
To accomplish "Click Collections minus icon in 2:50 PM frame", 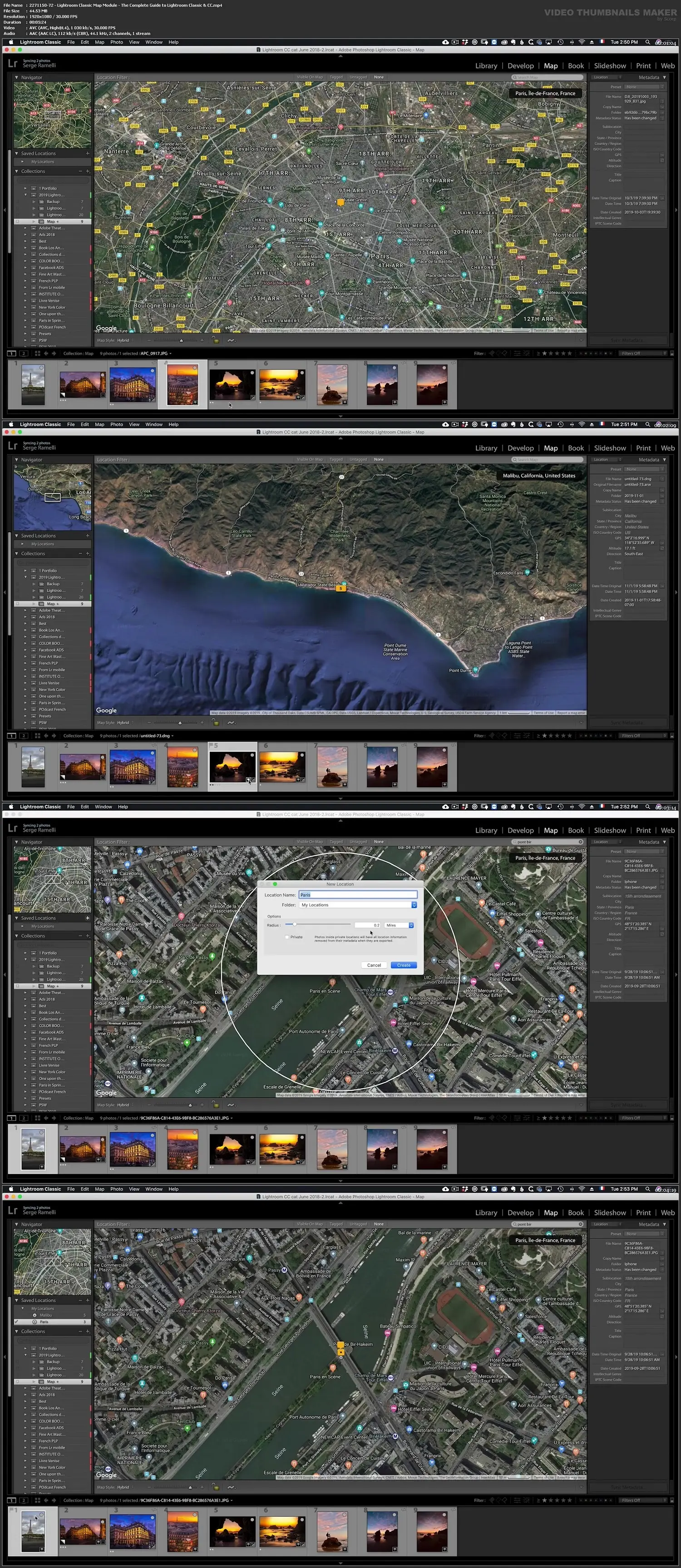I will tap(80, 171).
